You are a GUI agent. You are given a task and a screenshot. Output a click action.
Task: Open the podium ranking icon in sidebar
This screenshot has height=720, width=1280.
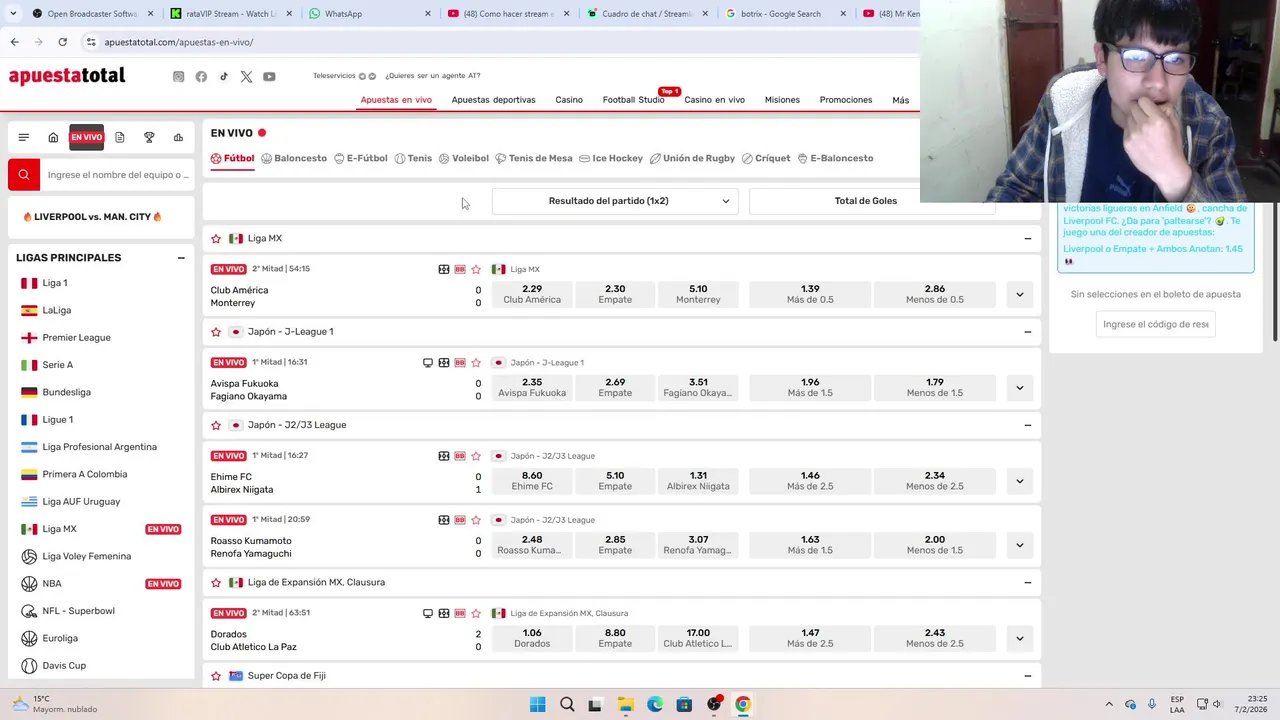click(x=178, y=138)
